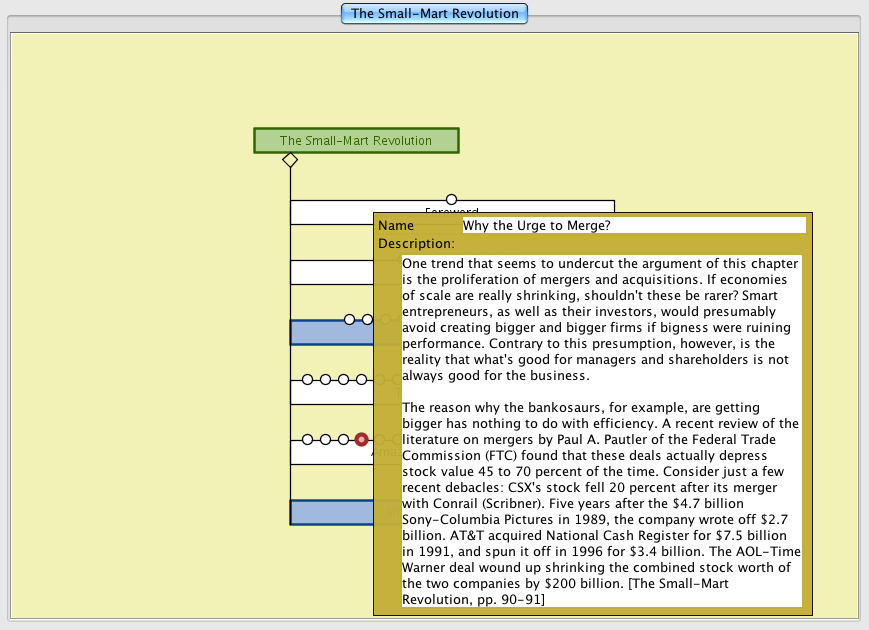The width and height of the screenshot is (869, 630).
Task: Select the green Small-Mart Revolution root node
Action: point(356,141)
